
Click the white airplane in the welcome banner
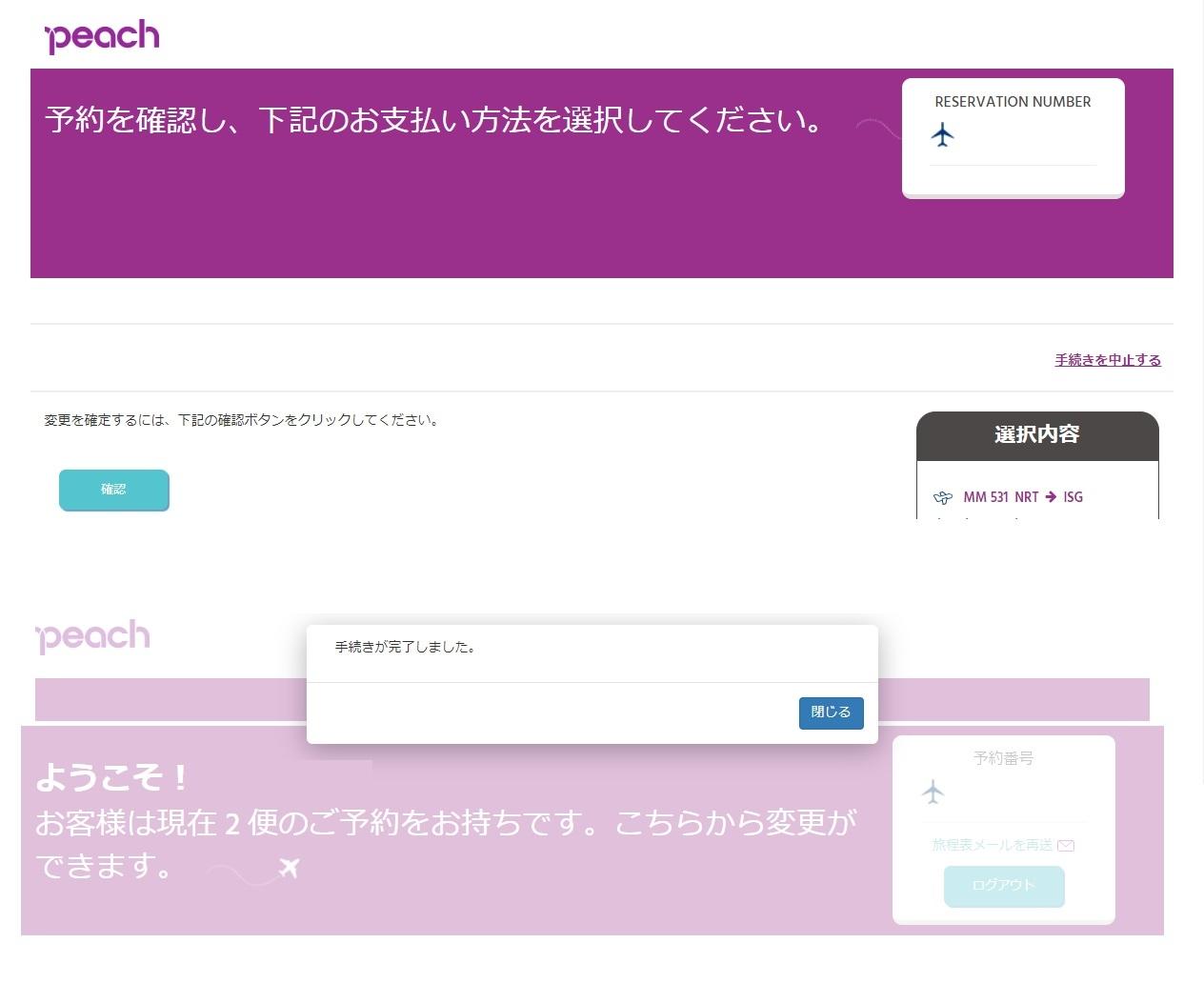point(290,868)
